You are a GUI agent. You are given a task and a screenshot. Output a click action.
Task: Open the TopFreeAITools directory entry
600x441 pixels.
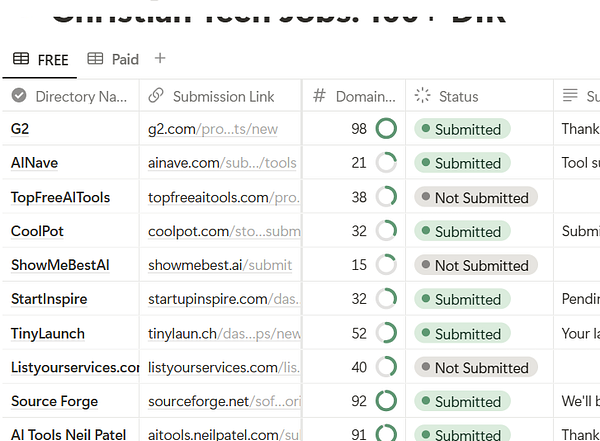(60, 197)
